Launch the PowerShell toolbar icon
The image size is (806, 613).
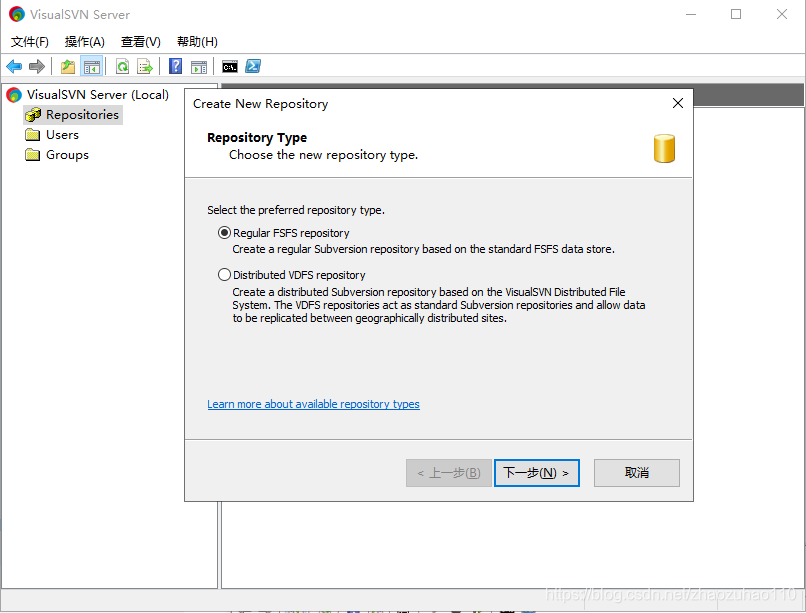click(x=253, y=66)
